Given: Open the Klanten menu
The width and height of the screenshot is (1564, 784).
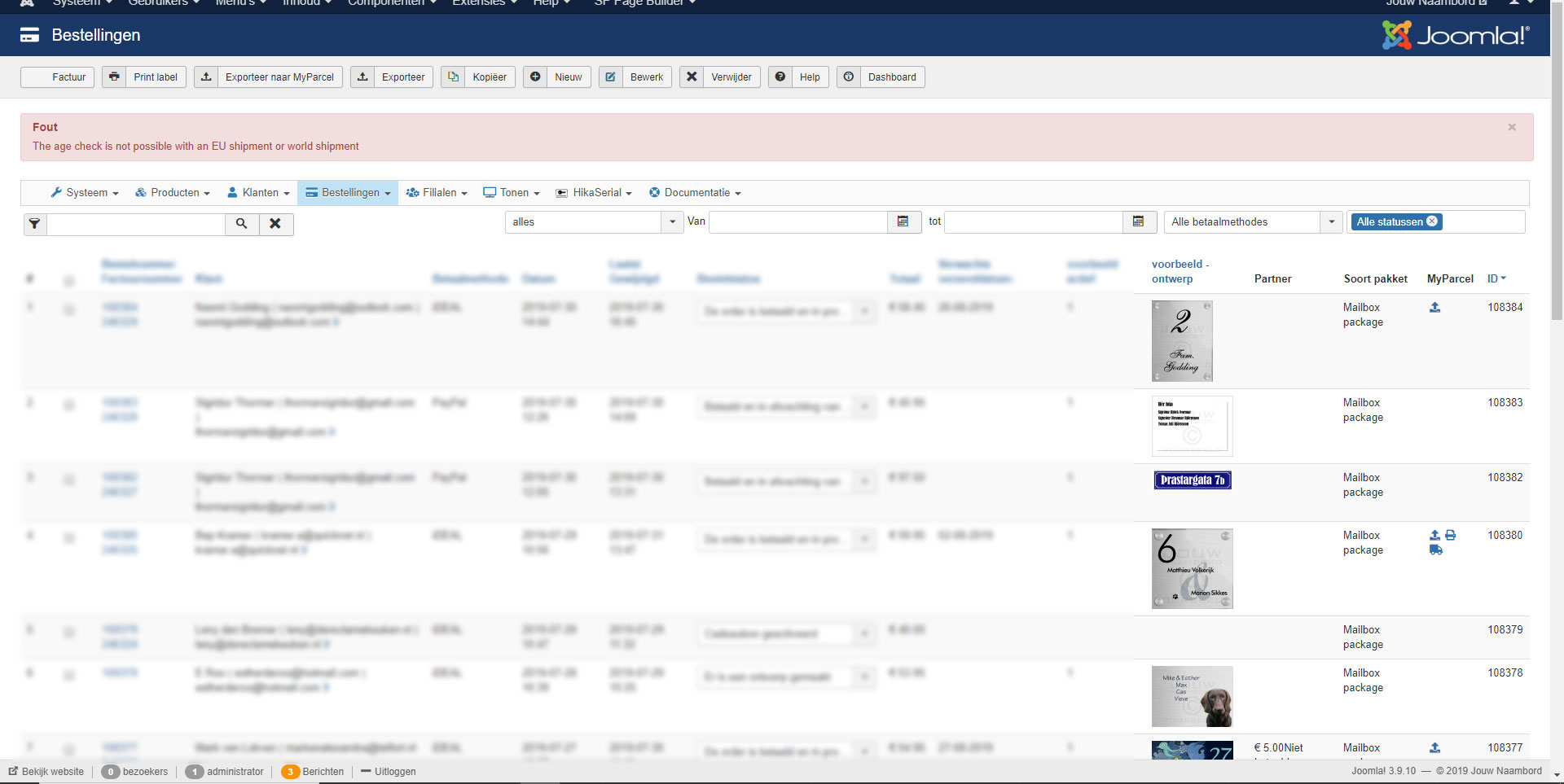Looking at the screenshot, I should [x=258, y=193].
